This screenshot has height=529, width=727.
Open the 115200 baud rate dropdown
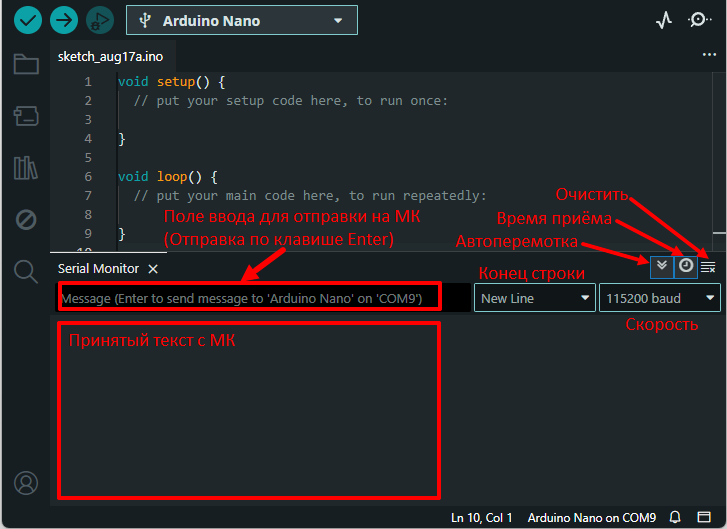[660, 298]
